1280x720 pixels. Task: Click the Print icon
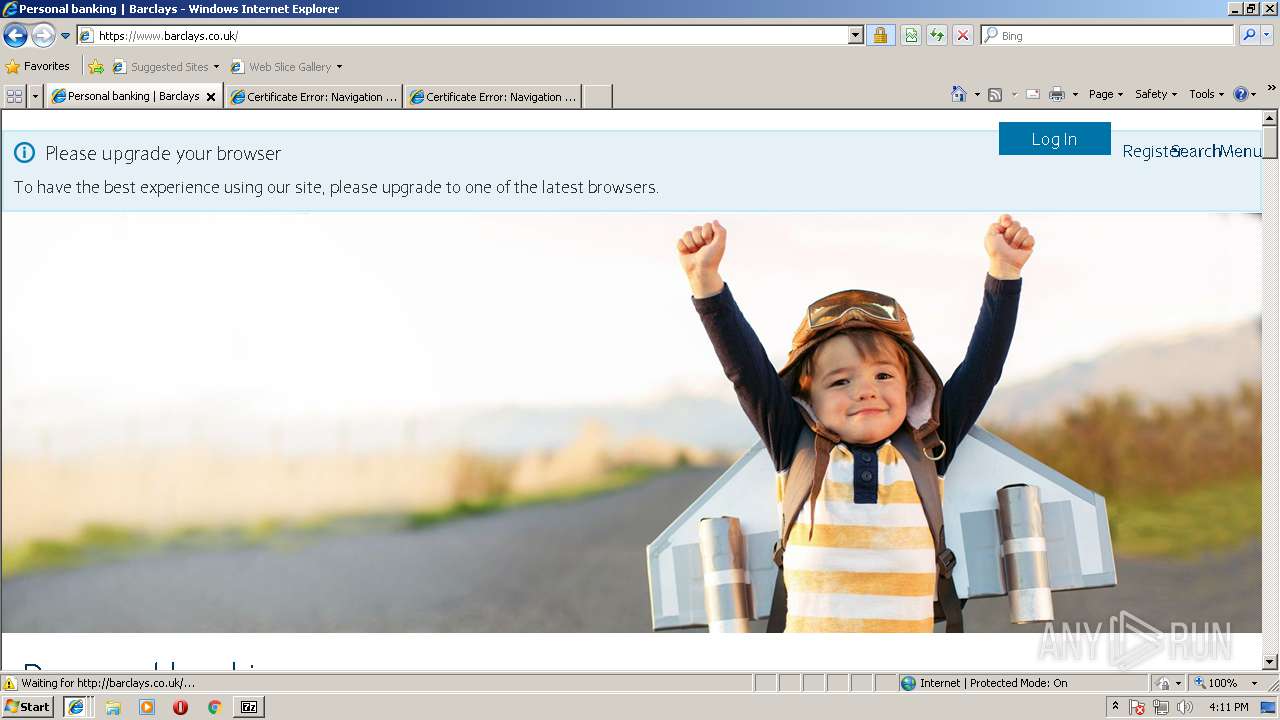(1057, 94)
